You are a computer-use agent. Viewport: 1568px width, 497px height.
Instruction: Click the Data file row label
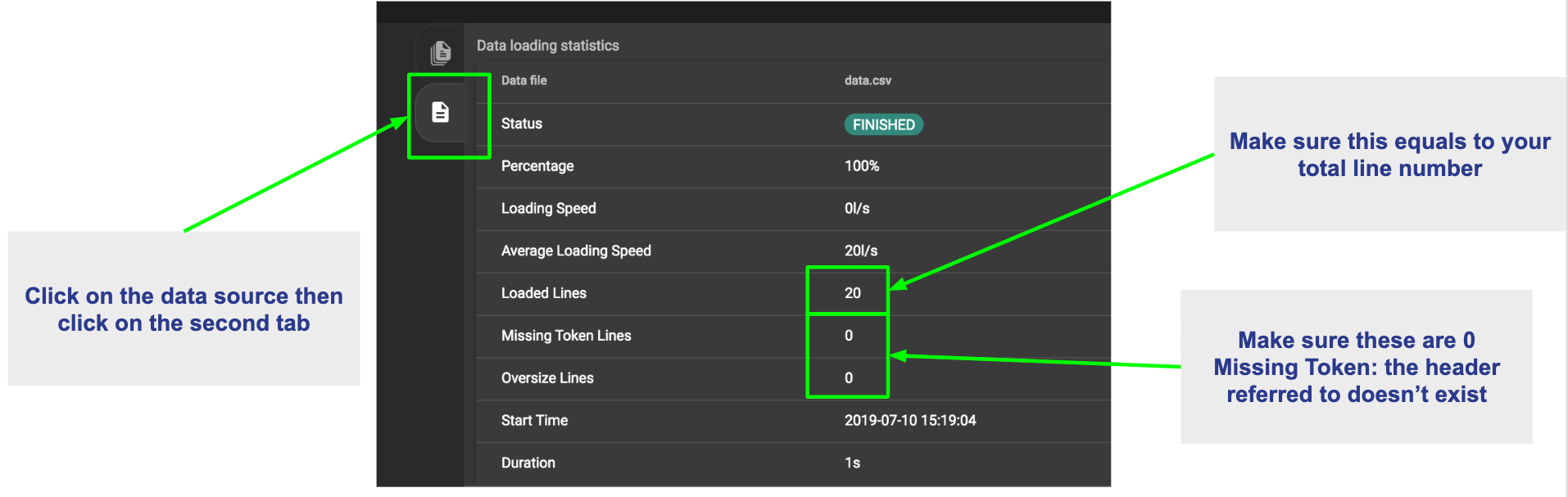click(x=523, y=80)
